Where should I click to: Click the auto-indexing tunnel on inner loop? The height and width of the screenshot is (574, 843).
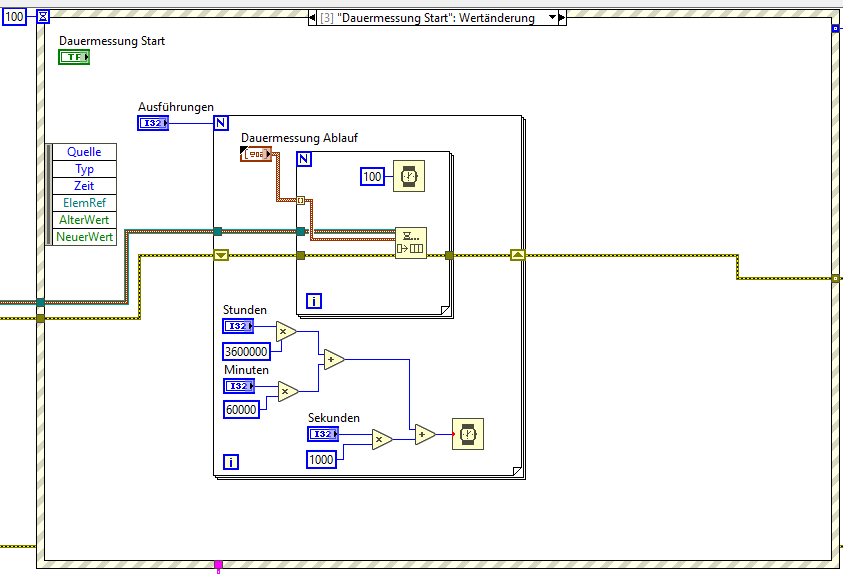(301, 200)
